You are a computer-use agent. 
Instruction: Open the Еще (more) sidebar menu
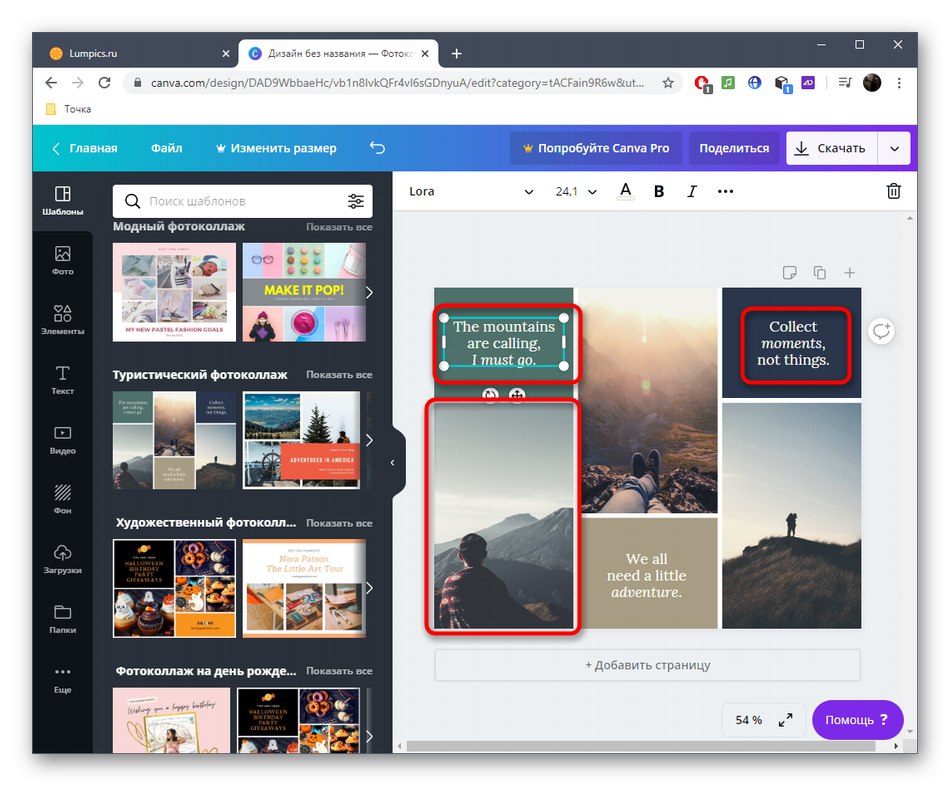coord(62,679)
